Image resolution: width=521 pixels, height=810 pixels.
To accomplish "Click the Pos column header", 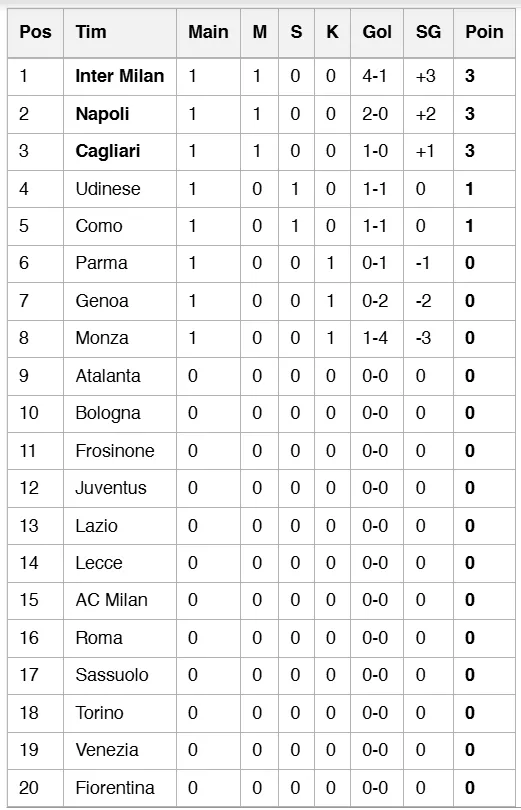I will coord(35,32).
